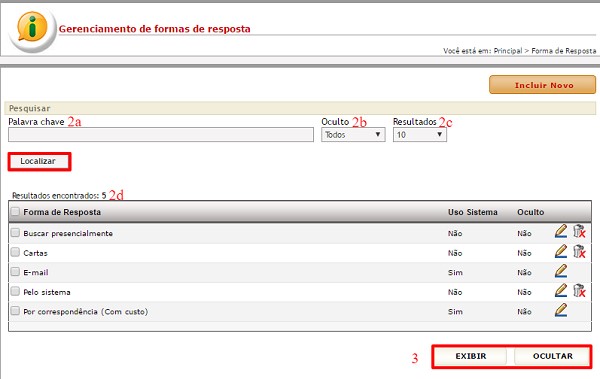
Task: Edit the Buscar presencialmente entry pencil icon
Action: click(x=561, y=232)
